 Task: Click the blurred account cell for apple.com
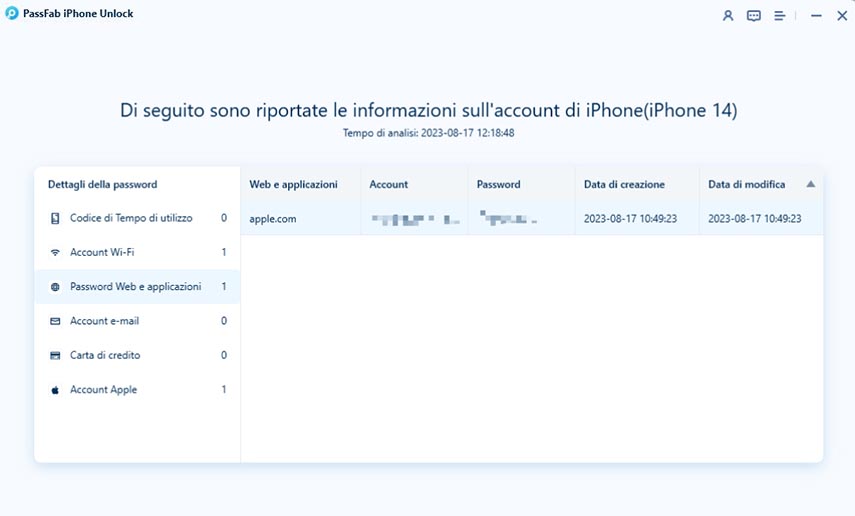[x=414, y=218]
